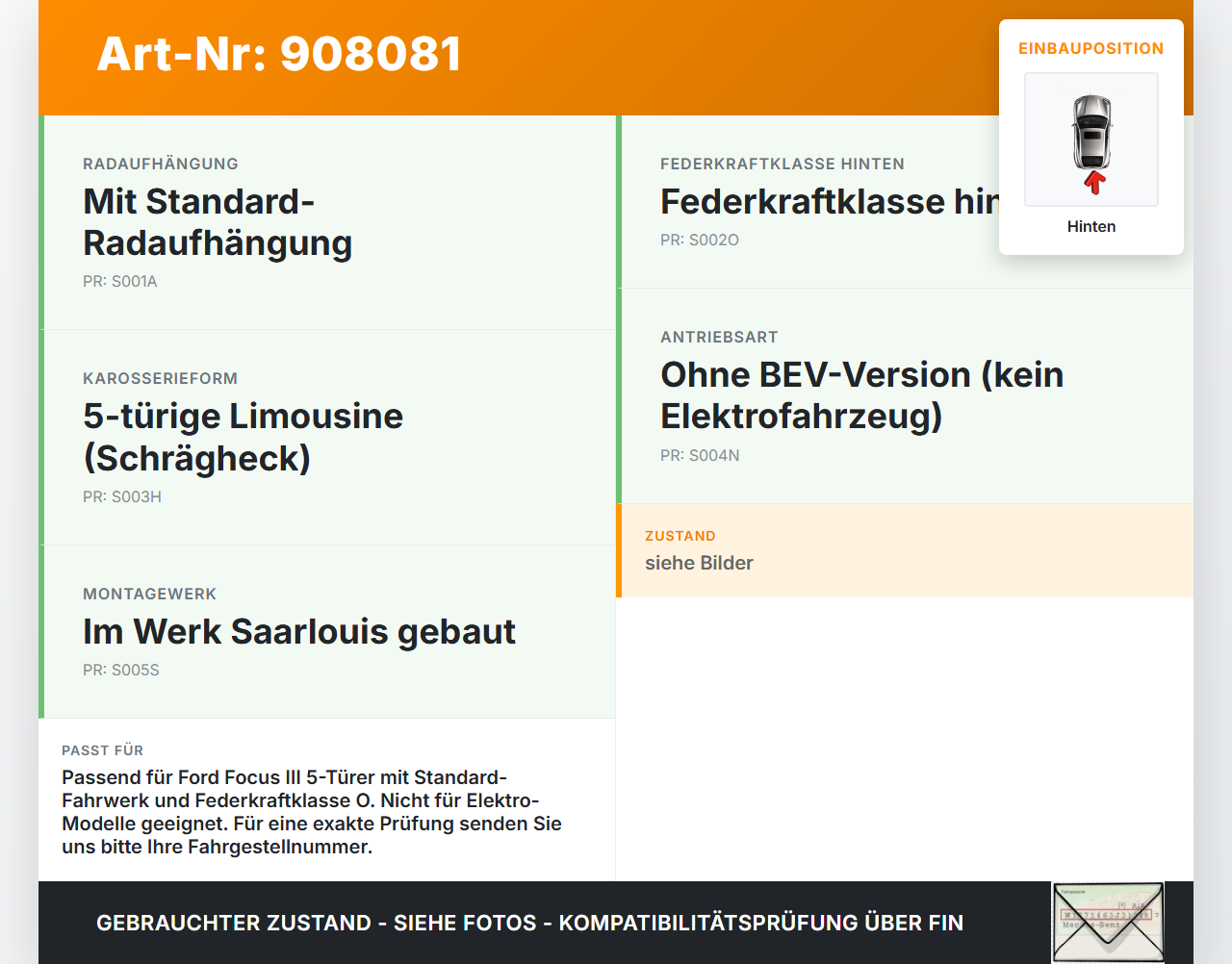Click the Zustand siehe Bilder box

pos(905,550)
